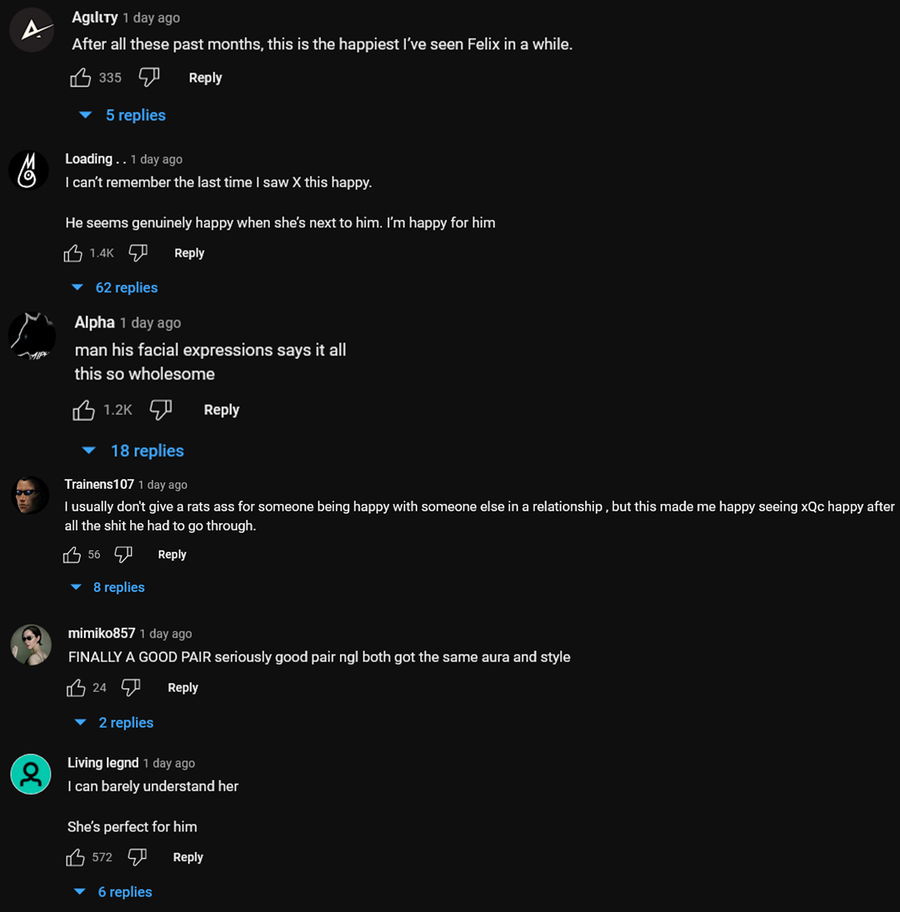Dislike the comment by Living legnd
This screenshot has height=912, width=900.
pos(137,857)
